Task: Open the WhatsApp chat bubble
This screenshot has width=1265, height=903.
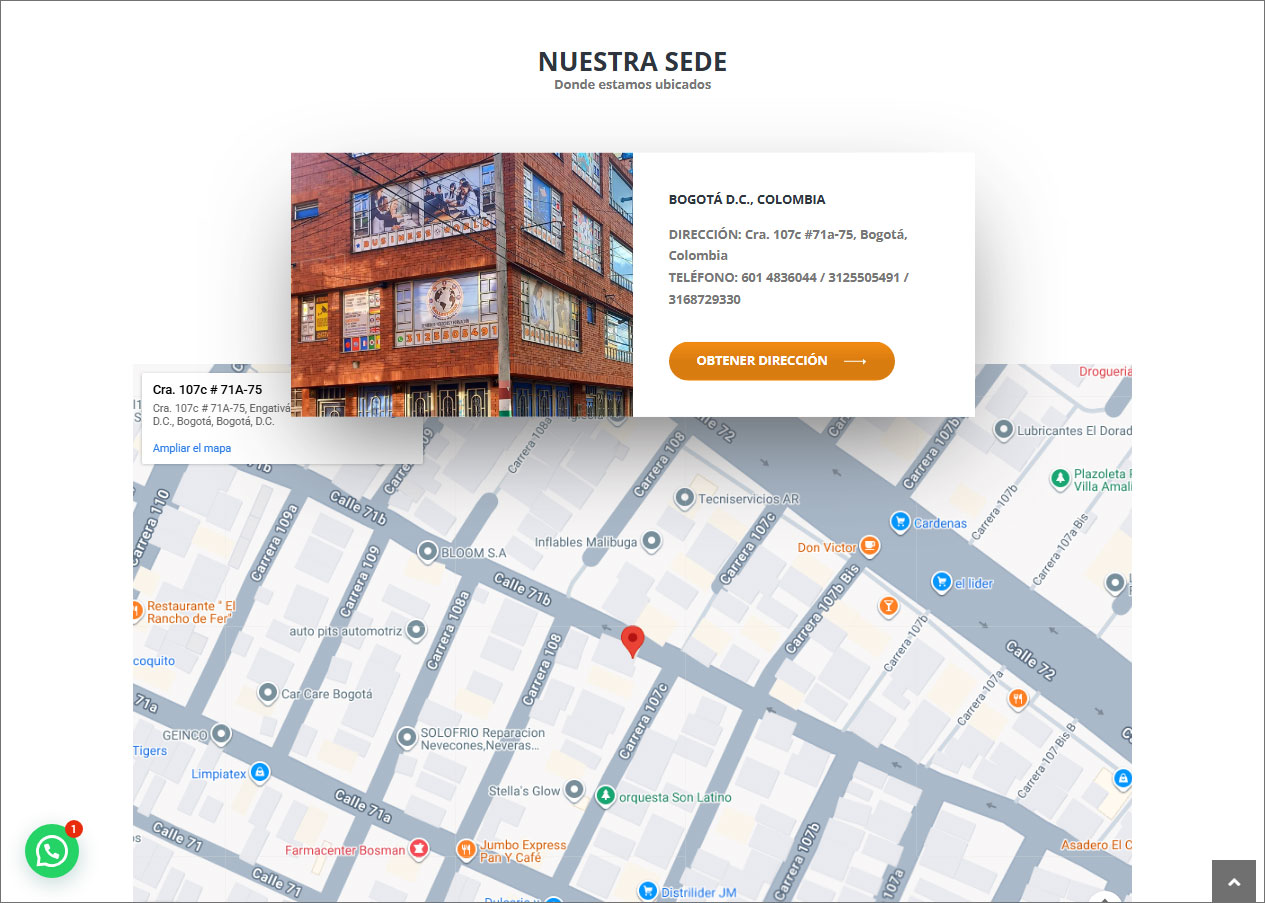Action: click(x=52, y=851)
